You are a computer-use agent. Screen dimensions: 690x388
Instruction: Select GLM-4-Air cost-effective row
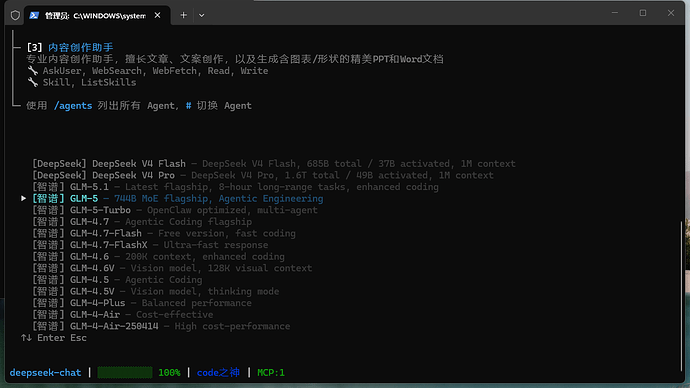point(123,315)
